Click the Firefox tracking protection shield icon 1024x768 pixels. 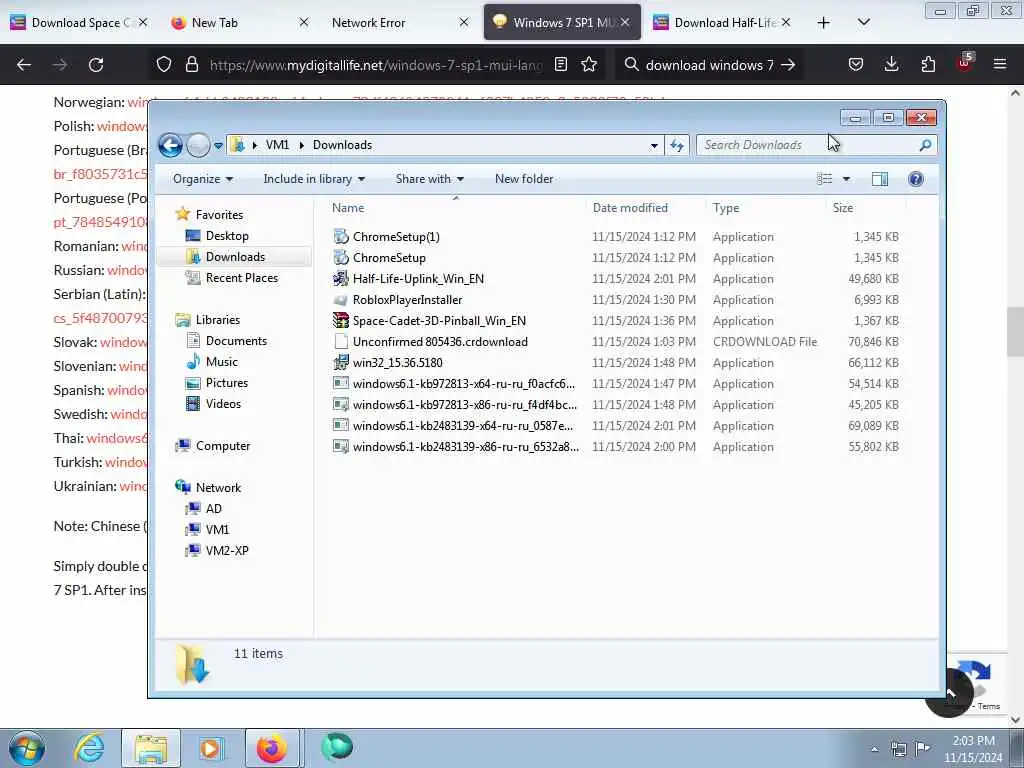point(164,65)
